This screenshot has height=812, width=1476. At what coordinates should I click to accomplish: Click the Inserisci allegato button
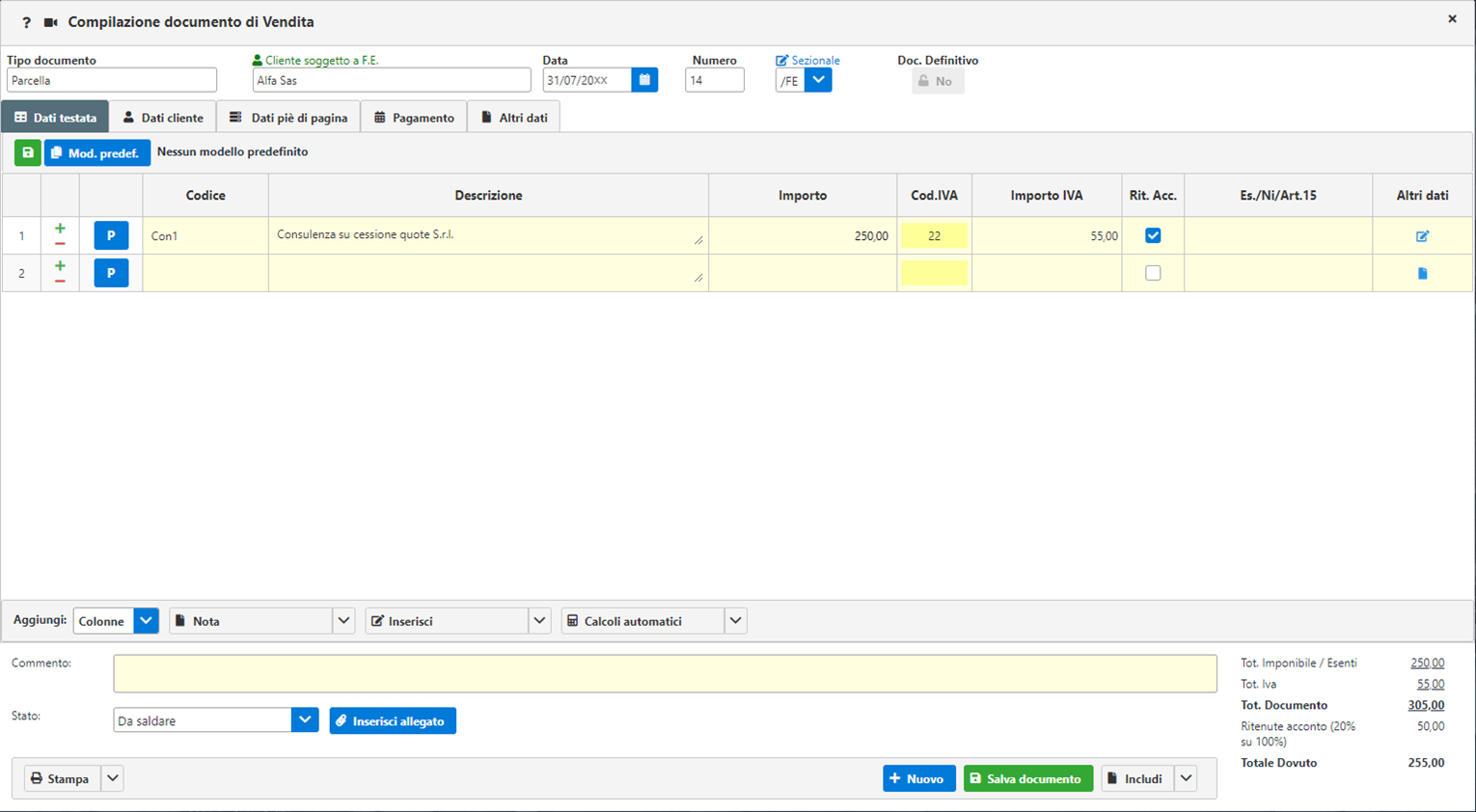coord(393,720)
